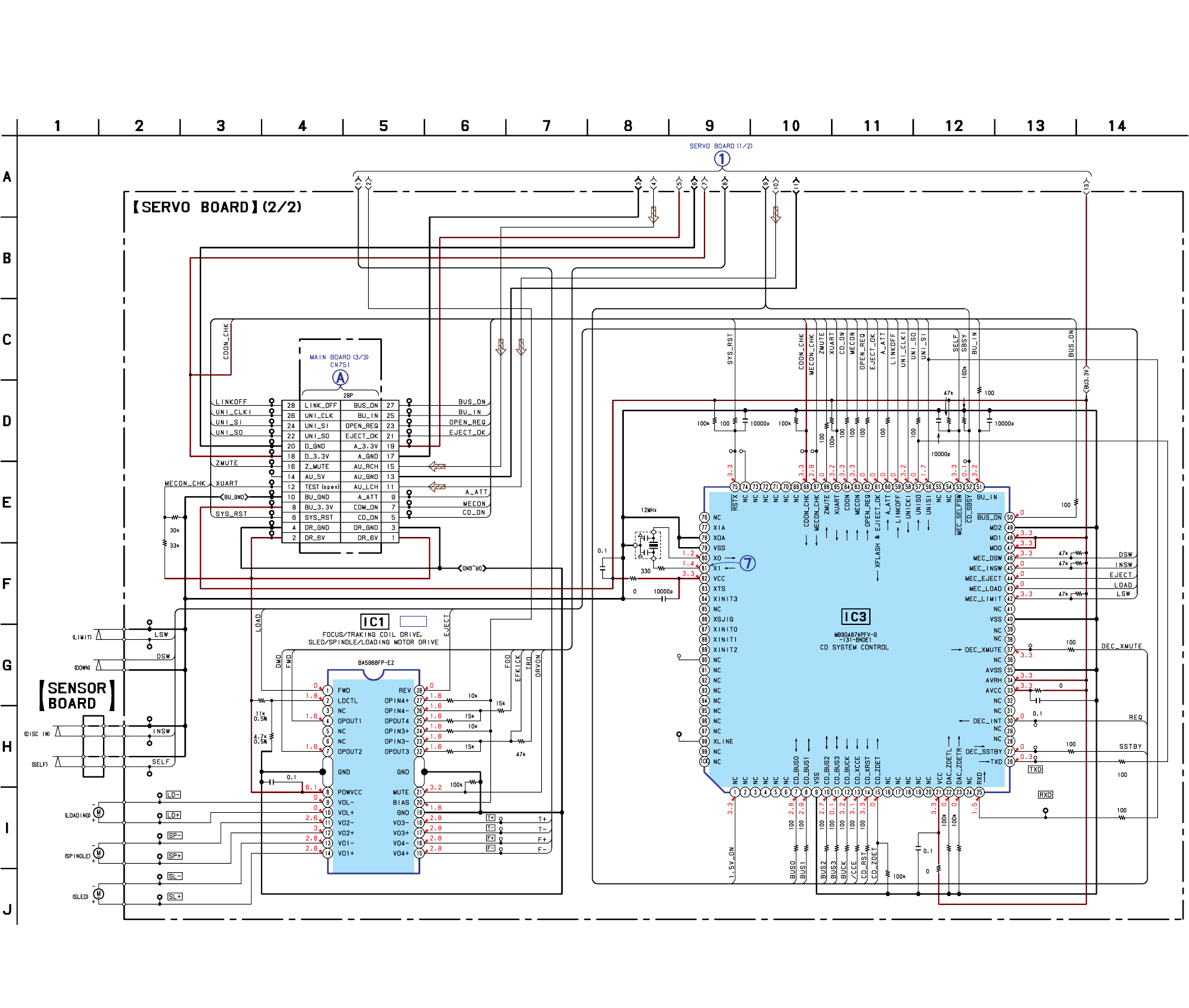Click grid column header 14
Viewport: 1189px width, 1008px height.
pos(1117,126)
